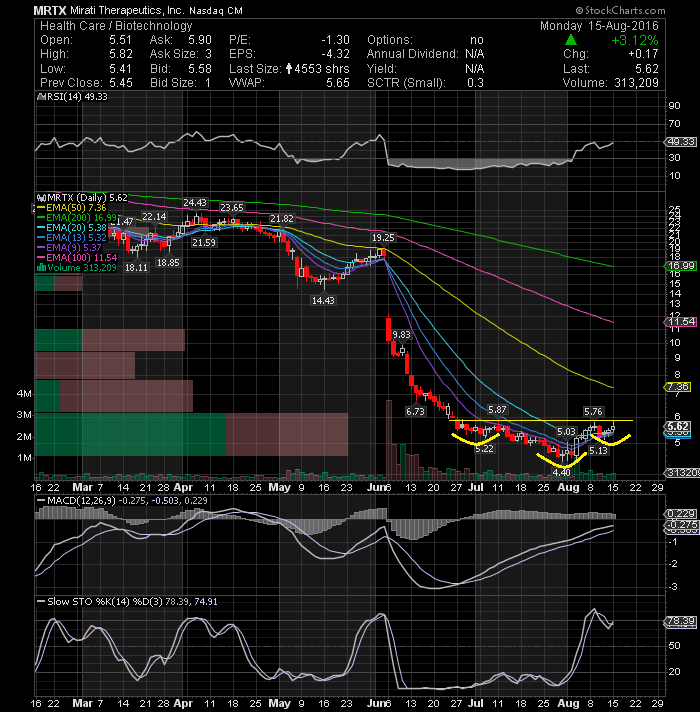Click the 14.43 low price label

(x=323, y=300)
